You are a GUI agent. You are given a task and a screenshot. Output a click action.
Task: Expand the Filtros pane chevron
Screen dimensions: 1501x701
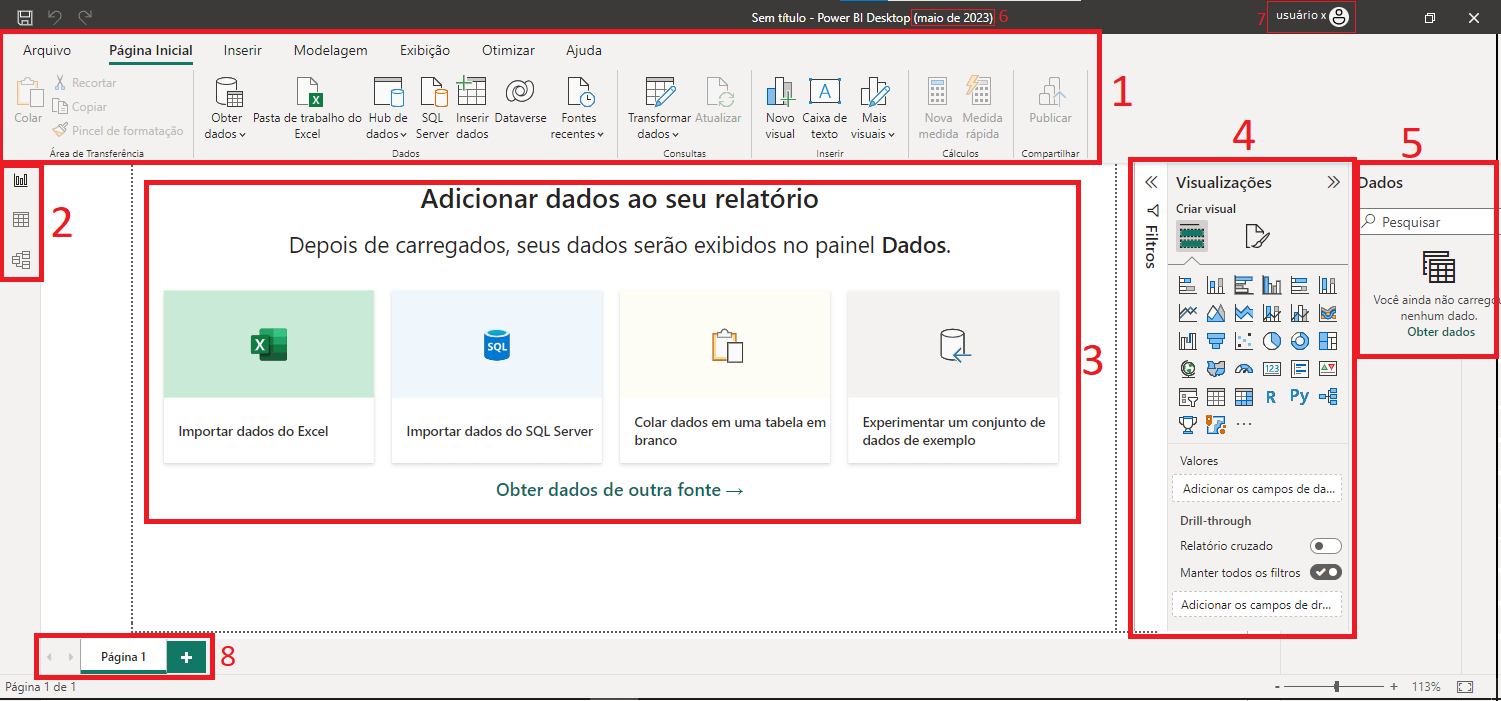point(1151,182)
